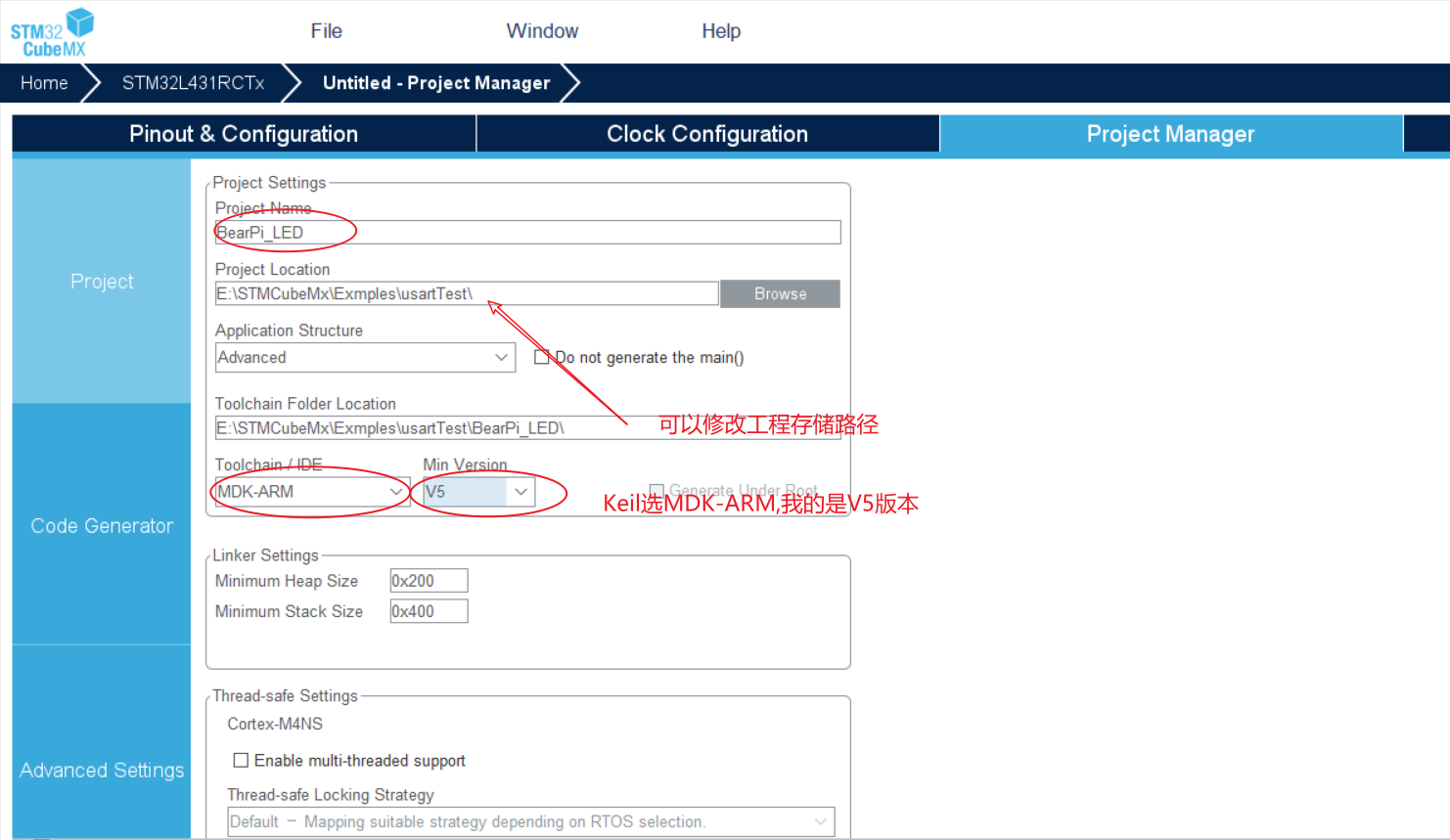
Task: Open the Help menu
Action: click(721, 31)
